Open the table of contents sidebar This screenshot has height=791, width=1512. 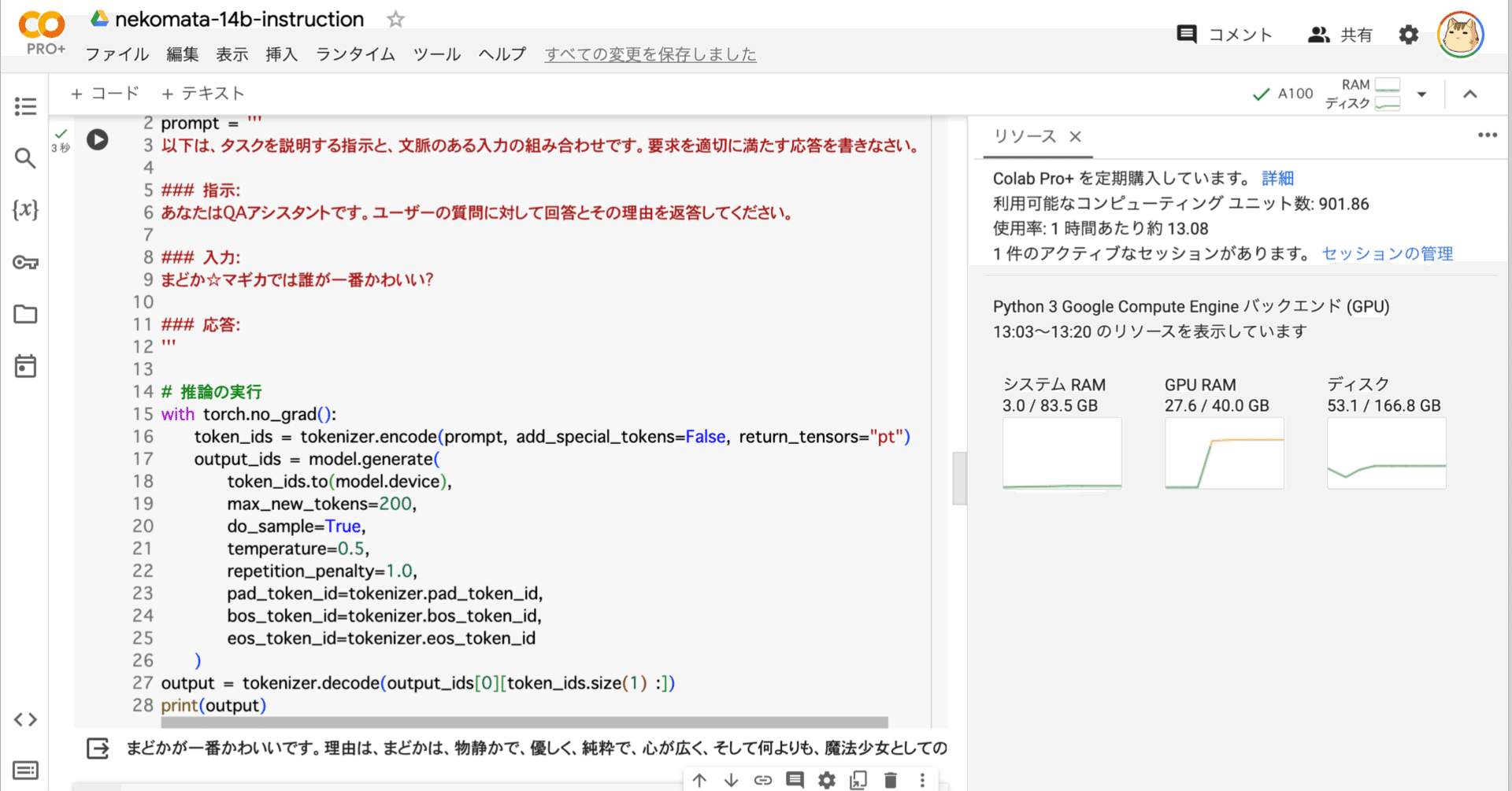click(x=25, y=105)
